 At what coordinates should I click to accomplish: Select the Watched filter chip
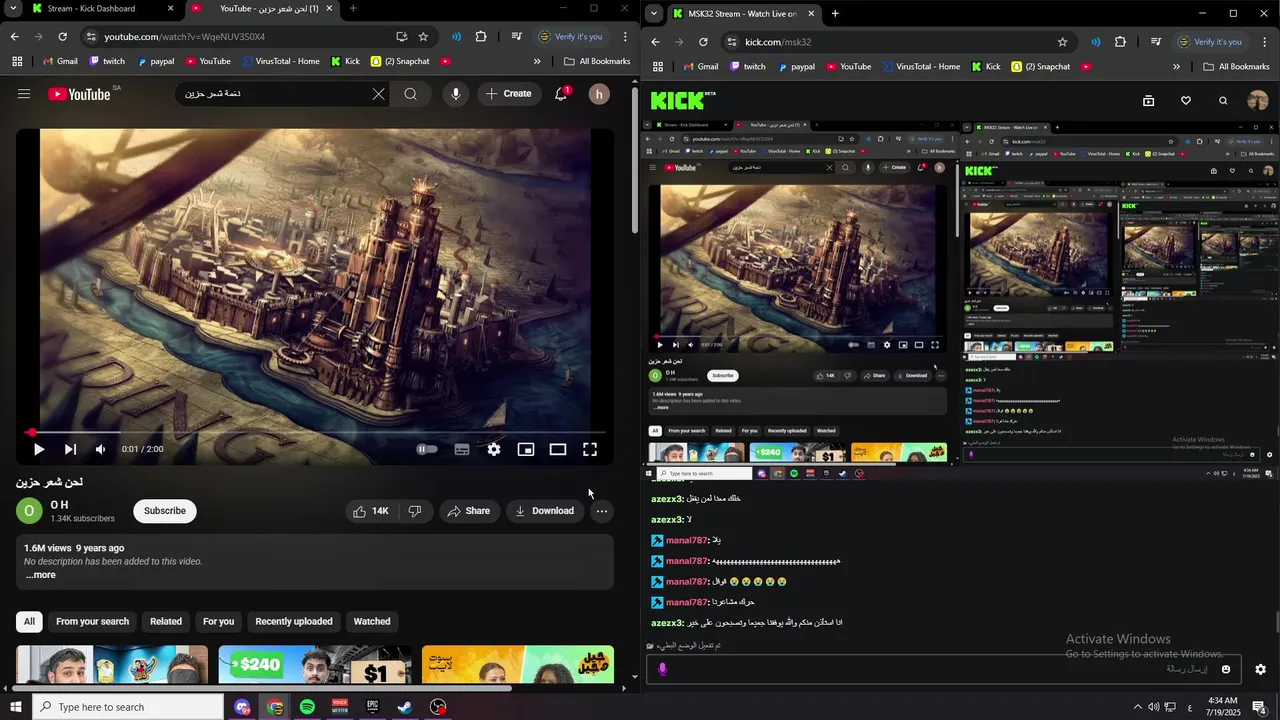coord(372,622)
